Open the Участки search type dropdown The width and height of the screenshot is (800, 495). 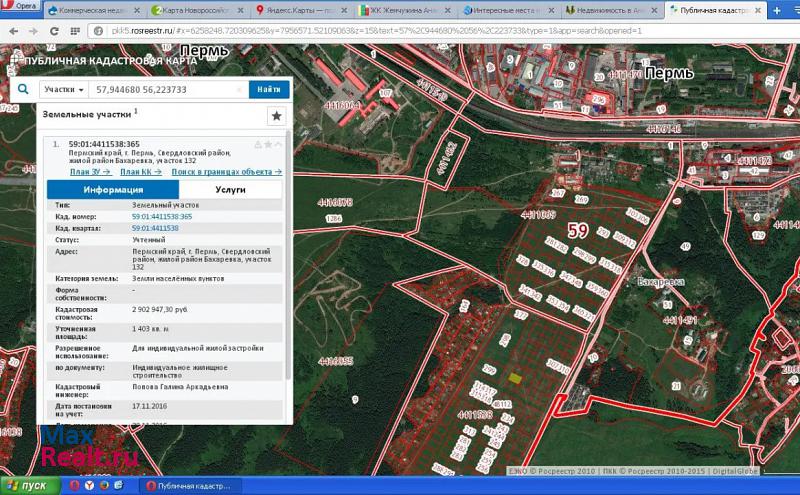[63, 89]
